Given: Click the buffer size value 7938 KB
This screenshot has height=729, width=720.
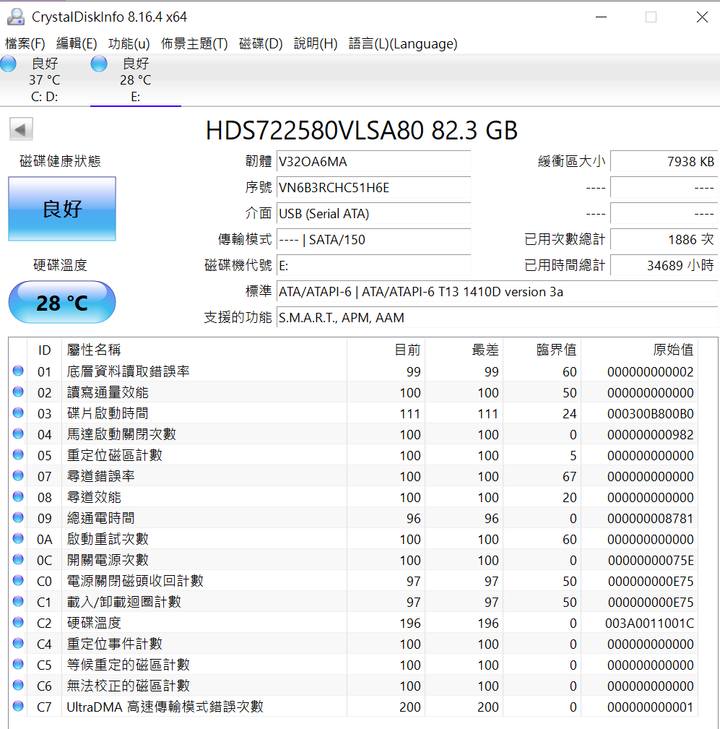Looking at the screenshot, I should coord(664,161).
